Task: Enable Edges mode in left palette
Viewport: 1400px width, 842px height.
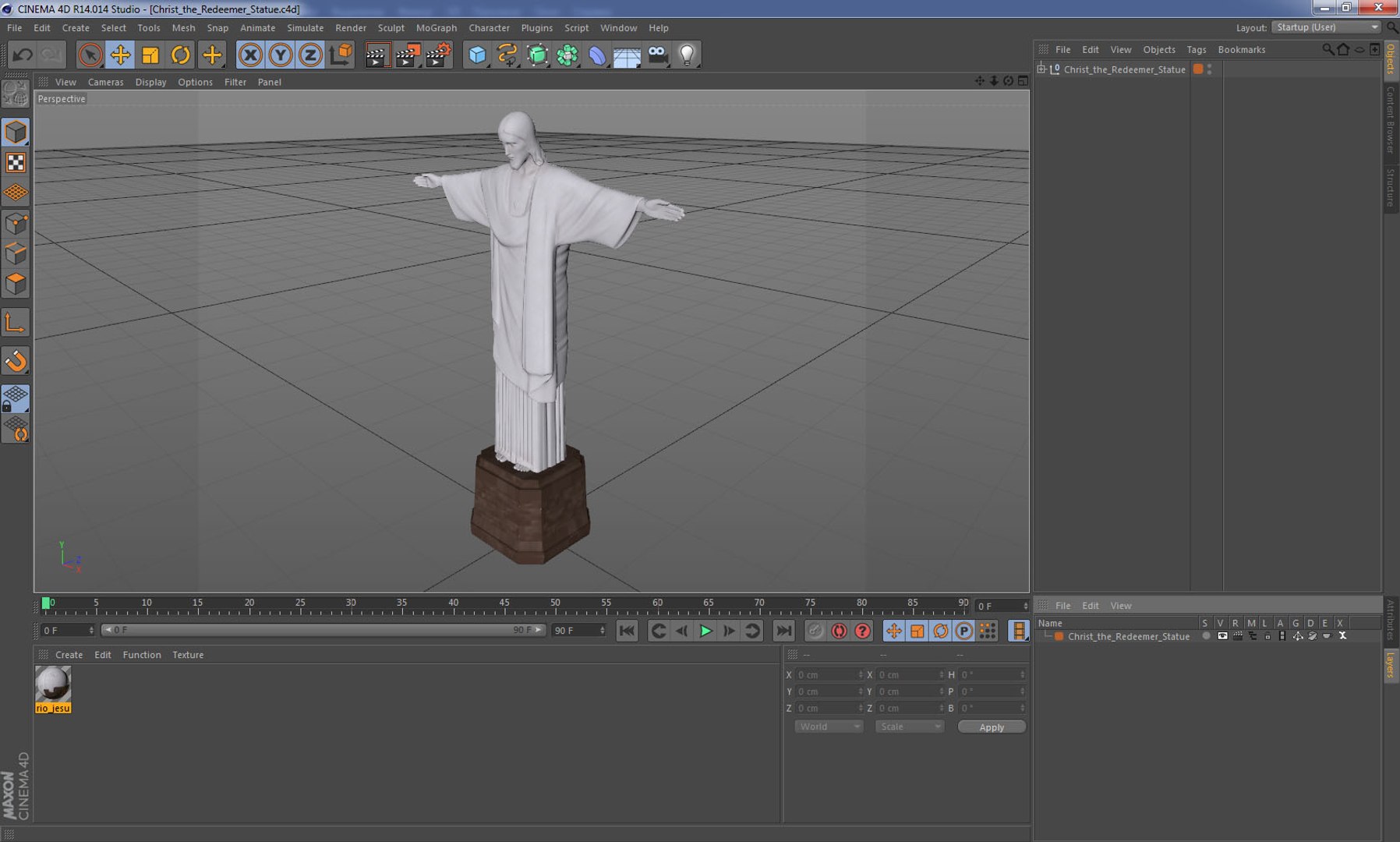Action: click(16, 253)
